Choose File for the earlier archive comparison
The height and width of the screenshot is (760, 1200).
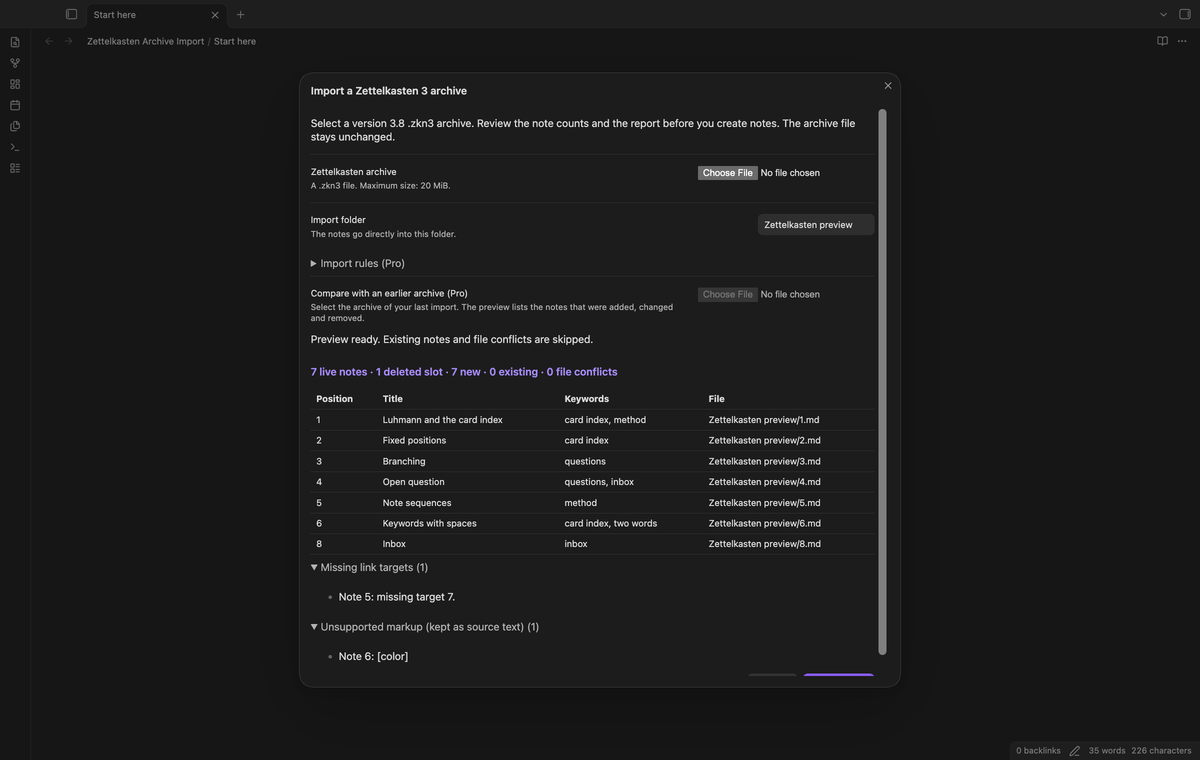[727, 294]
